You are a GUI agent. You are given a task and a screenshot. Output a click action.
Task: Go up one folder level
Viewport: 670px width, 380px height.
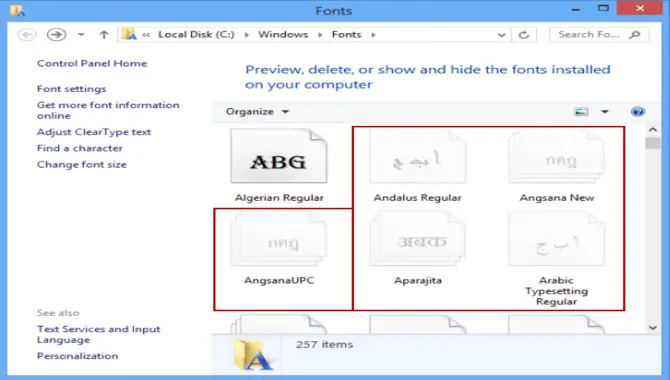(103, 34)
